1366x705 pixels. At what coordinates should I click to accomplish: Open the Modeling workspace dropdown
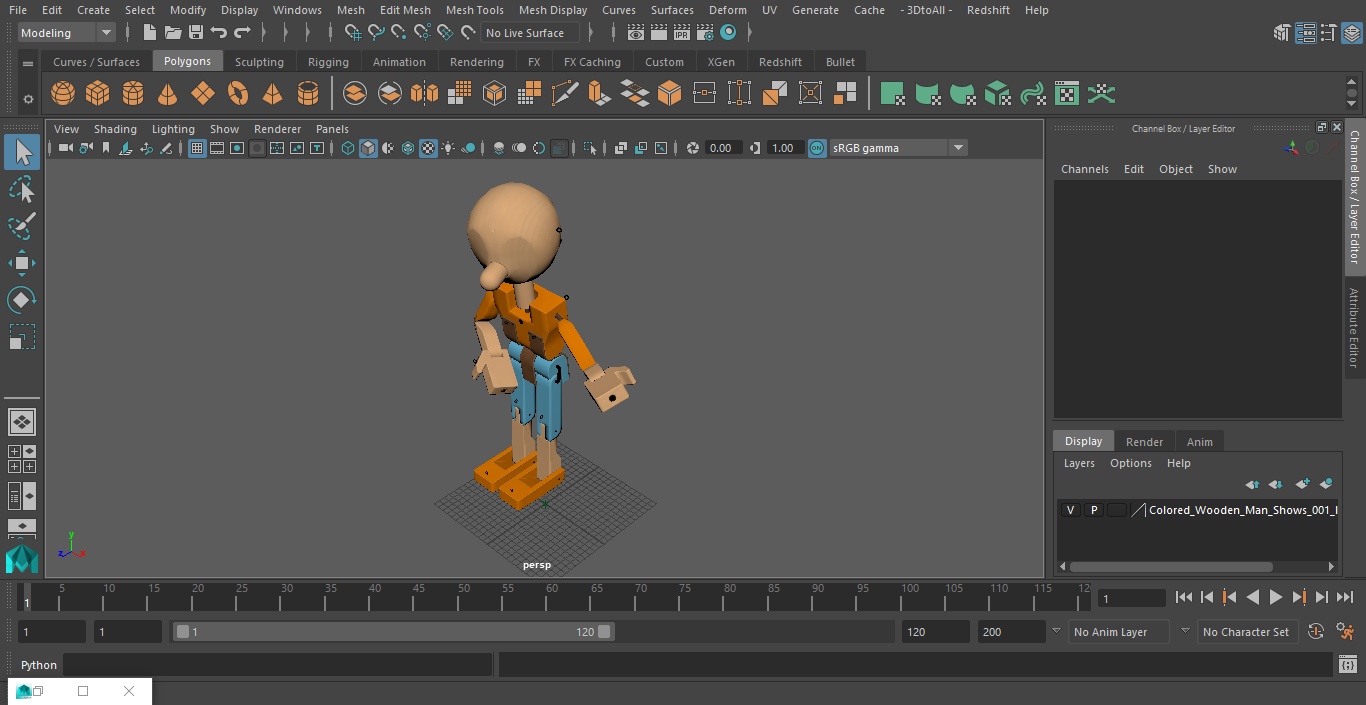(67, 33)
